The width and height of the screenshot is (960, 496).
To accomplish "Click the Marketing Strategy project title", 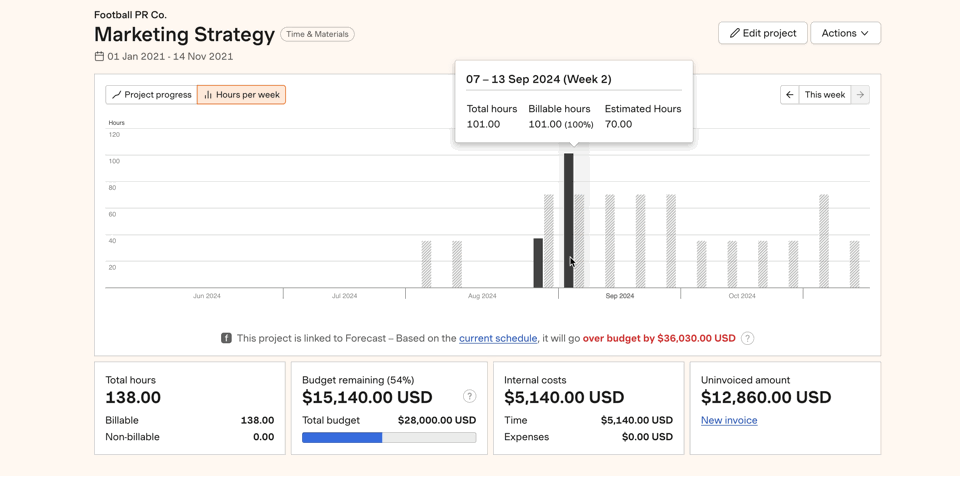I will coord(184,34).
